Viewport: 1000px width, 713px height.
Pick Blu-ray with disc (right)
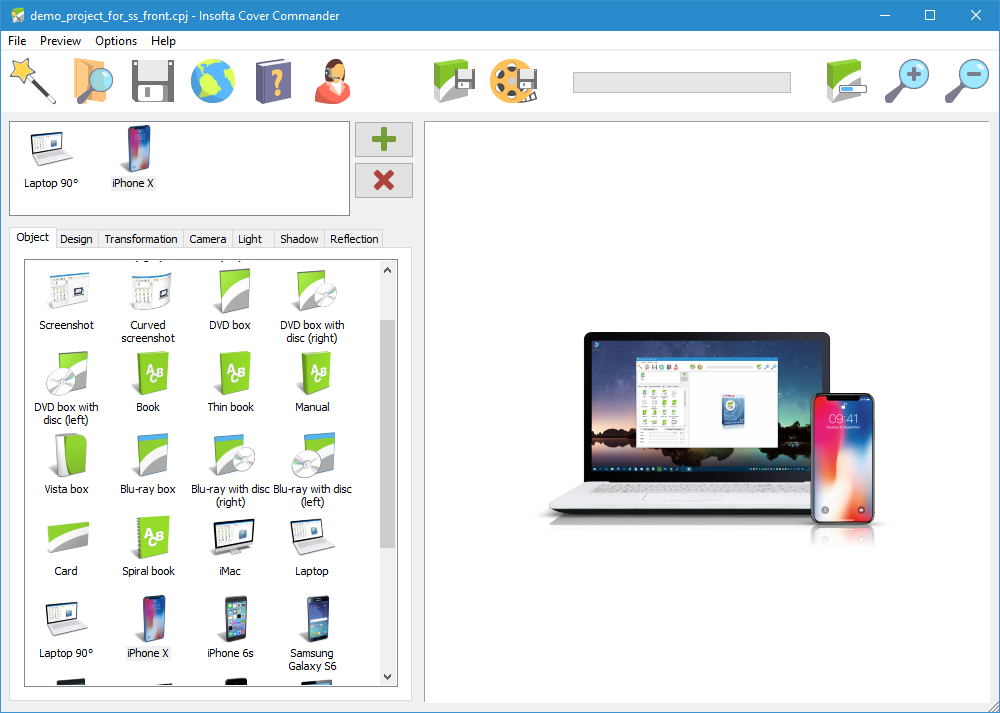[230, 471]
